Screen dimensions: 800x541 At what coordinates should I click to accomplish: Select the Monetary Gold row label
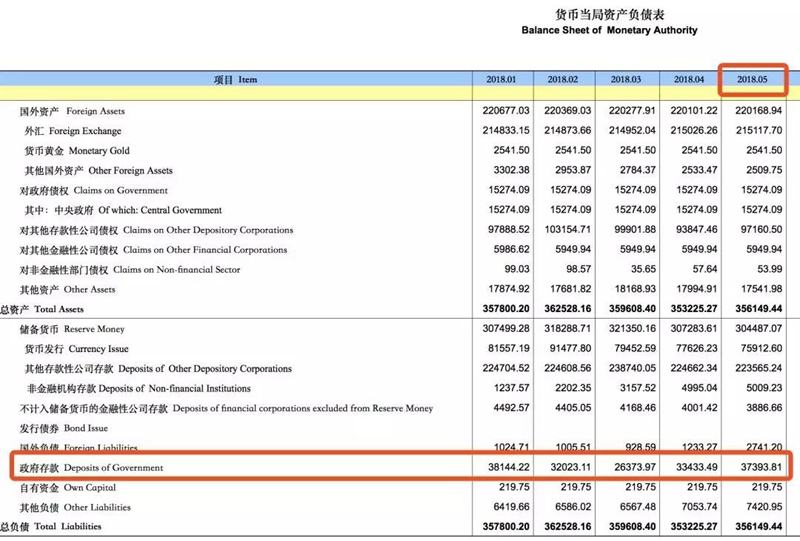click(x=78, y=151)
